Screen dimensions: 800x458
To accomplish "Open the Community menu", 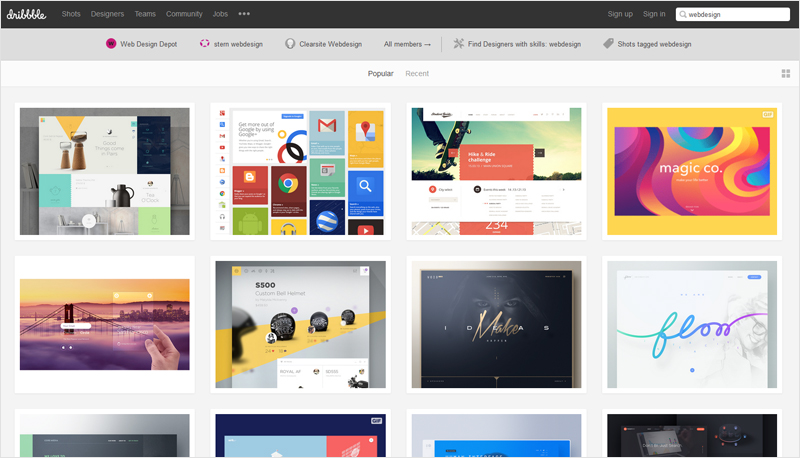I will [184, 14].
